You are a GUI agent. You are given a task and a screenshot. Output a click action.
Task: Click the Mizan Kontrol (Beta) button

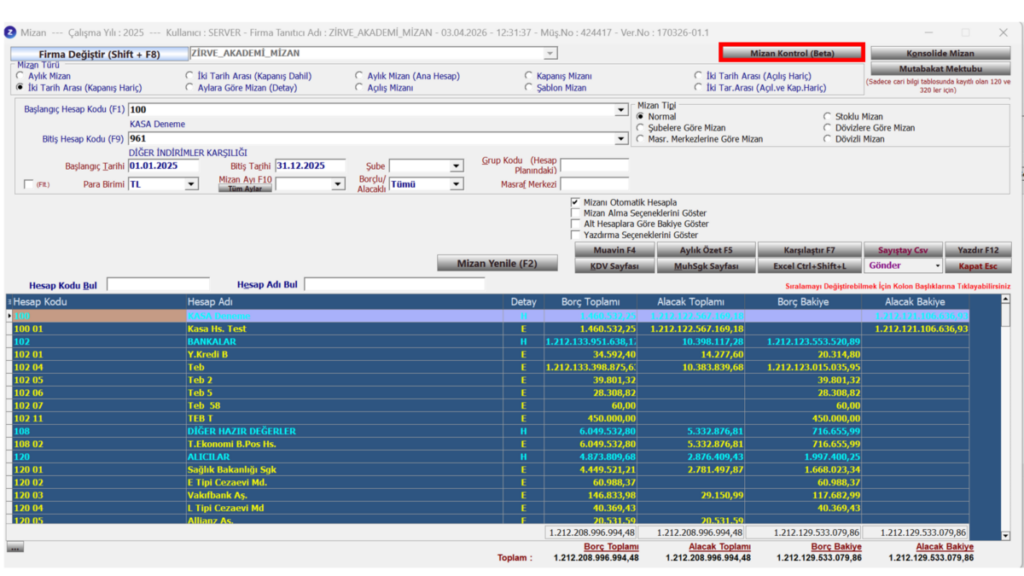(792, 53)
